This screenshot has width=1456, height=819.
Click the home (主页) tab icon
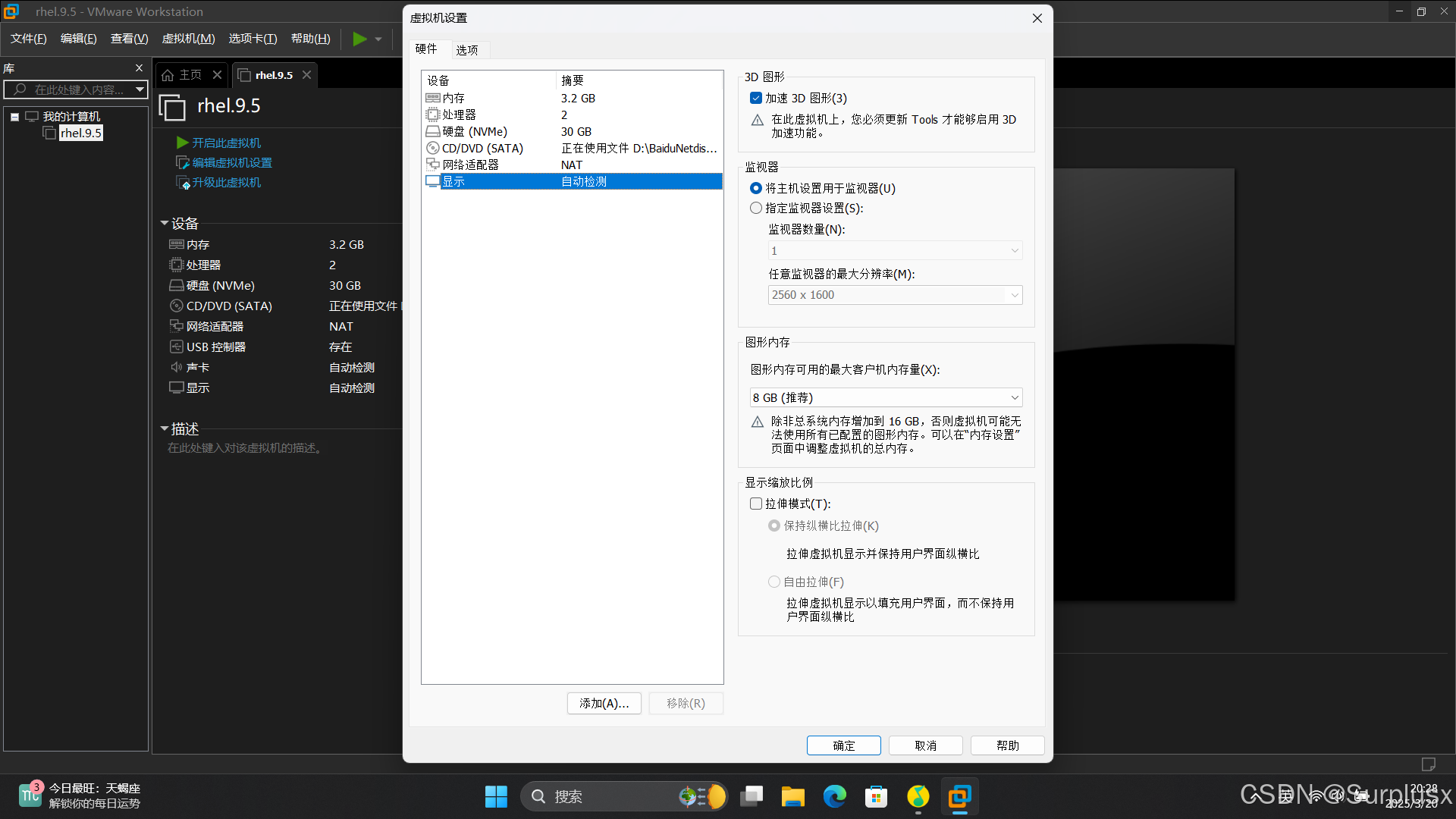[168, 75]
